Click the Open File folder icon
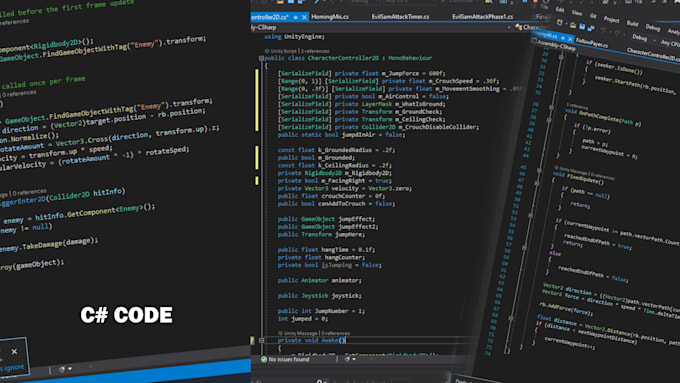 point(573,25)
